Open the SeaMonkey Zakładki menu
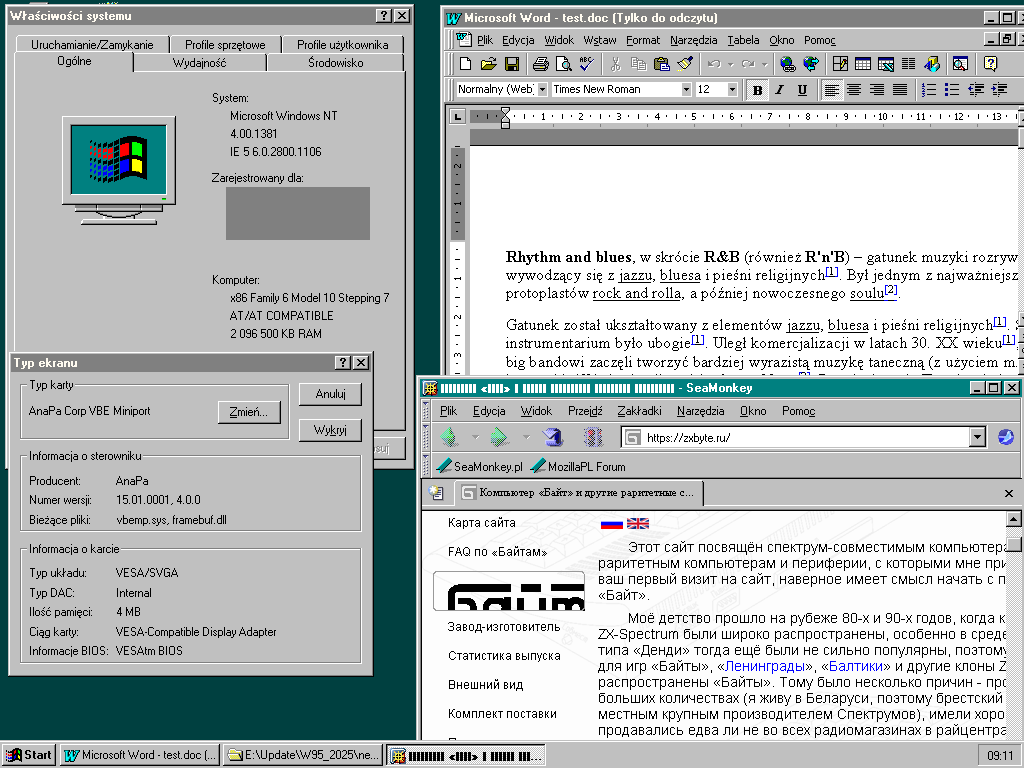 [639, 411]
